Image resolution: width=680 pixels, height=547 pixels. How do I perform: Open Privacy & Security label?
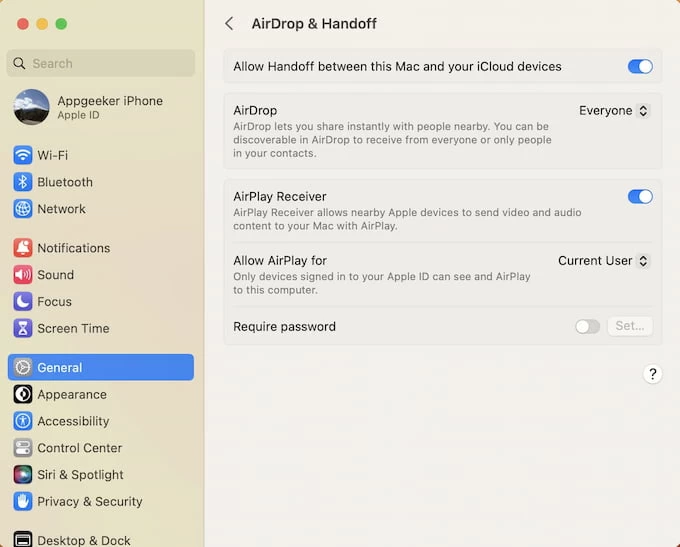click(90, 502)
